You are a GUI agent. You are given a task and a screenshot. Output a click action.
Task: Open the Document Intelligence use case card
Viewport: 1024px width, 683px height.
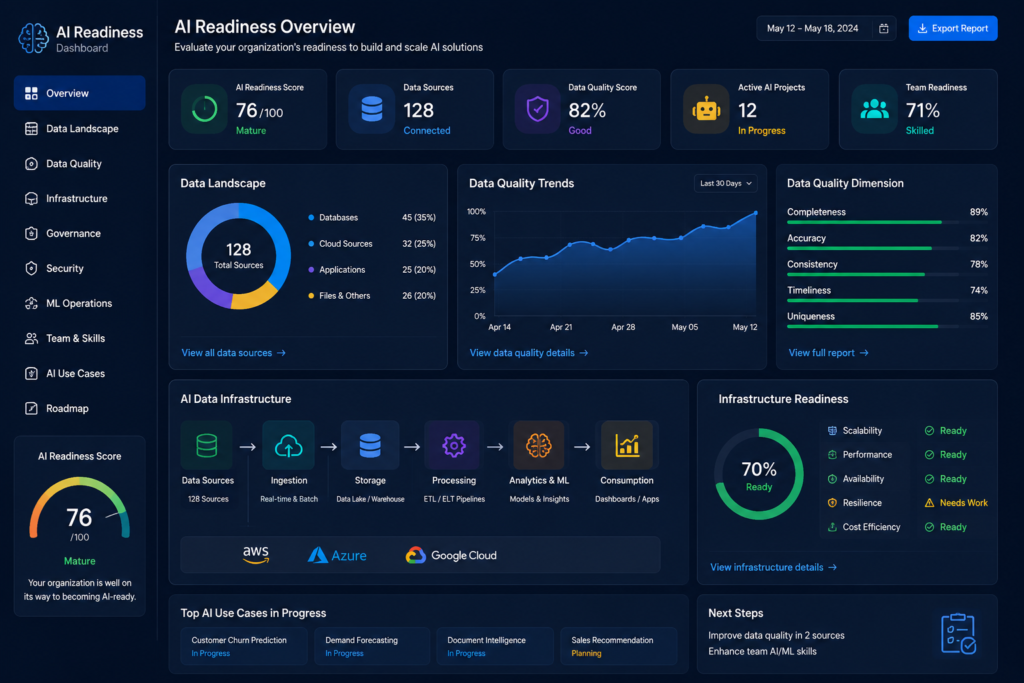click(x=495, y=646)
